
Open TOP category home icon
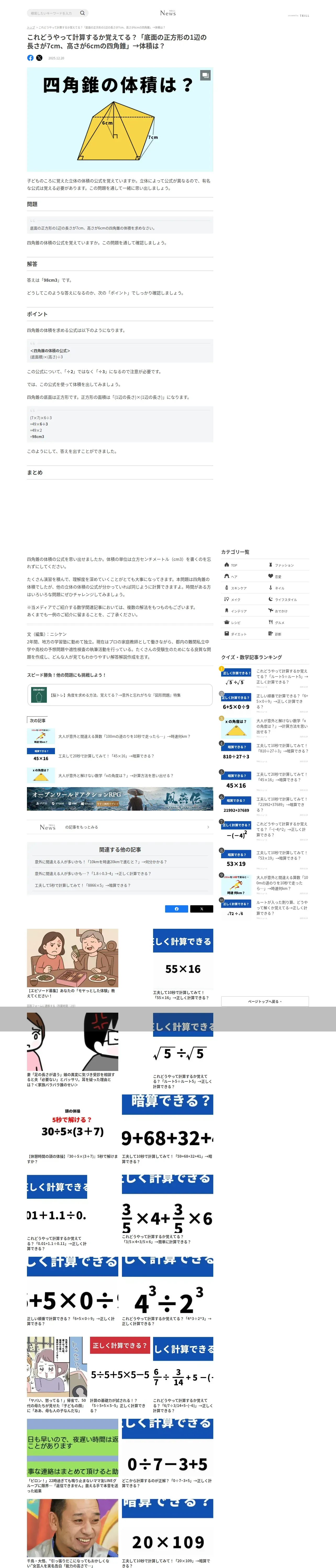coord(226,564)
